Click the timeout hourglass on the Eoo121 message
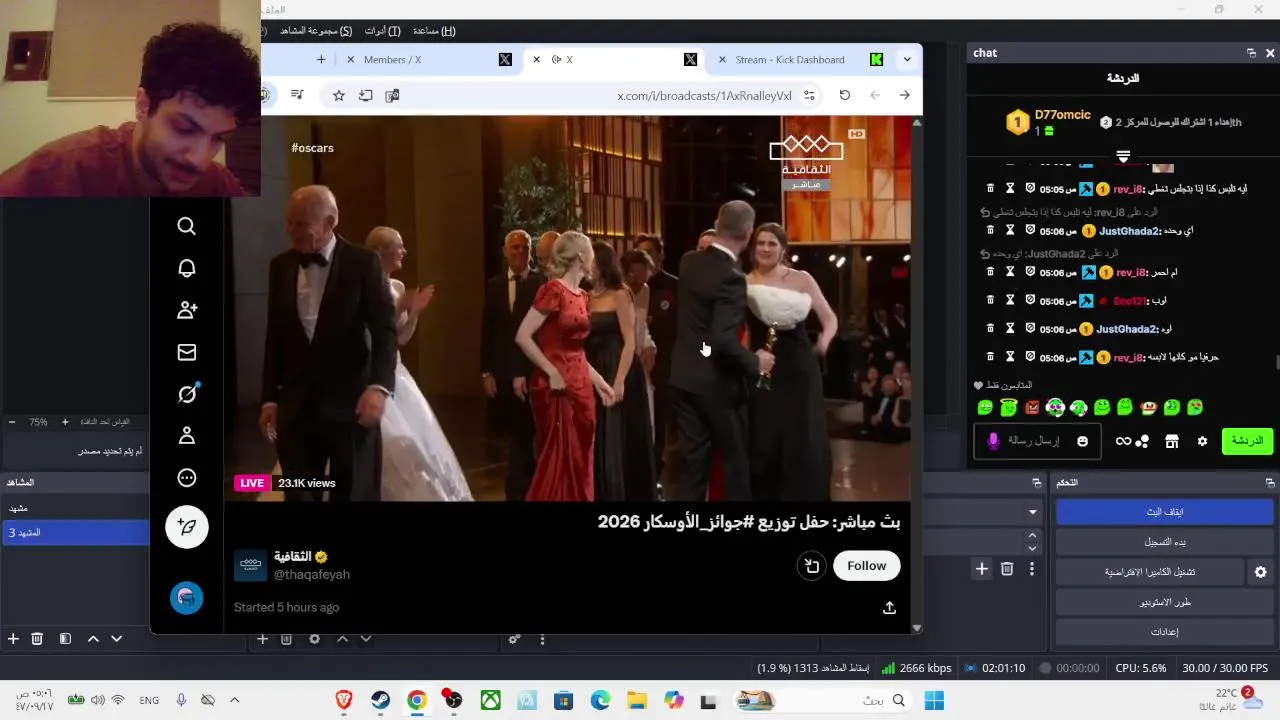 click(x=1010, y=300)
